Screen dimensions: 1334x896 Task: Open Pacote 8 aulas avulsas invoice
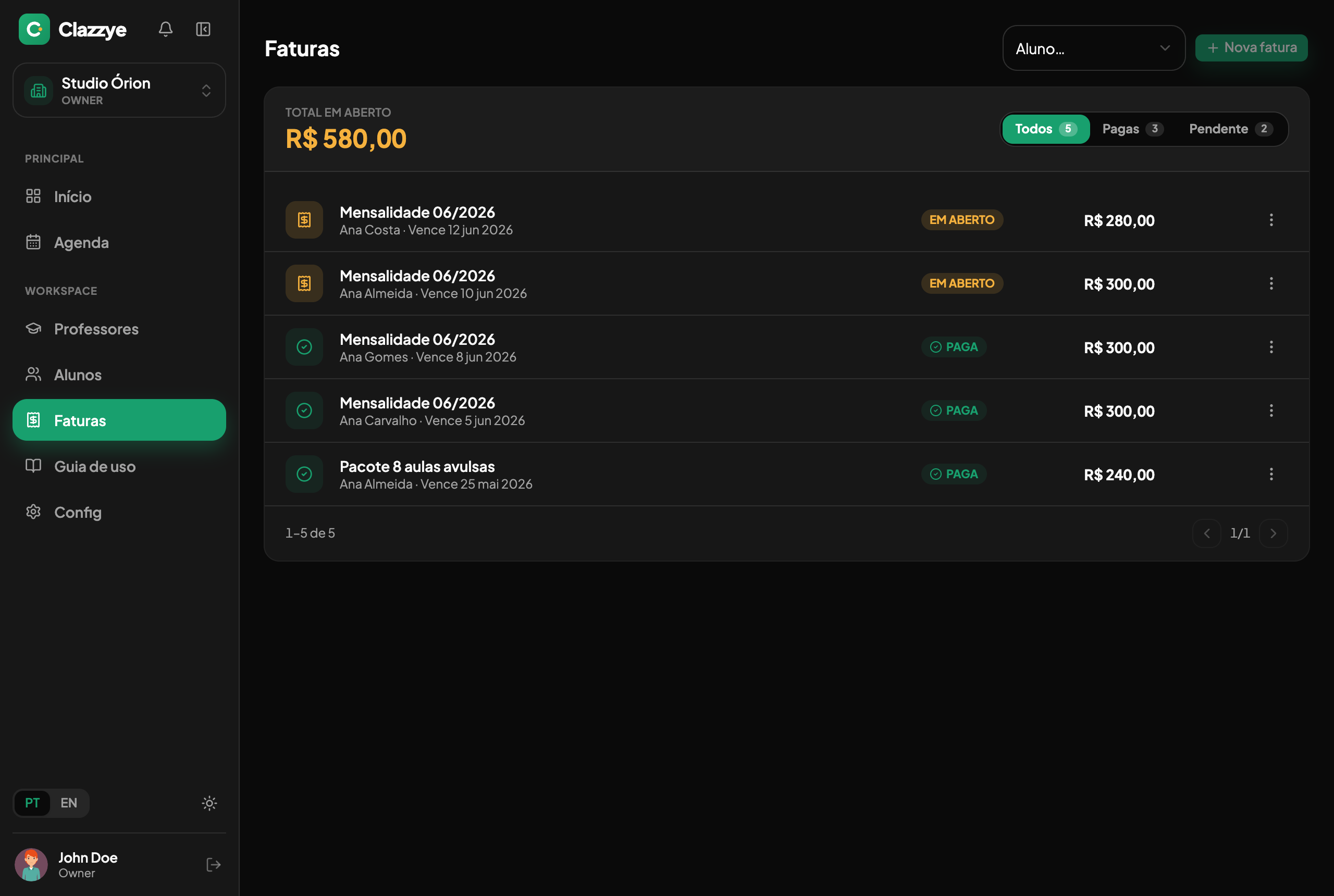(786, 474)
